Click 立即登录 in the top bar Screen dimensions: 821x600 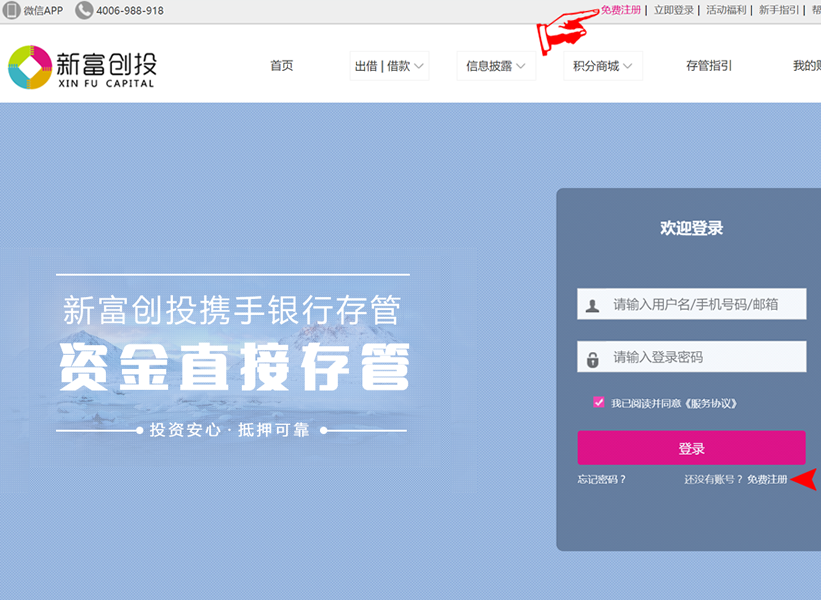tap(673, 10)
